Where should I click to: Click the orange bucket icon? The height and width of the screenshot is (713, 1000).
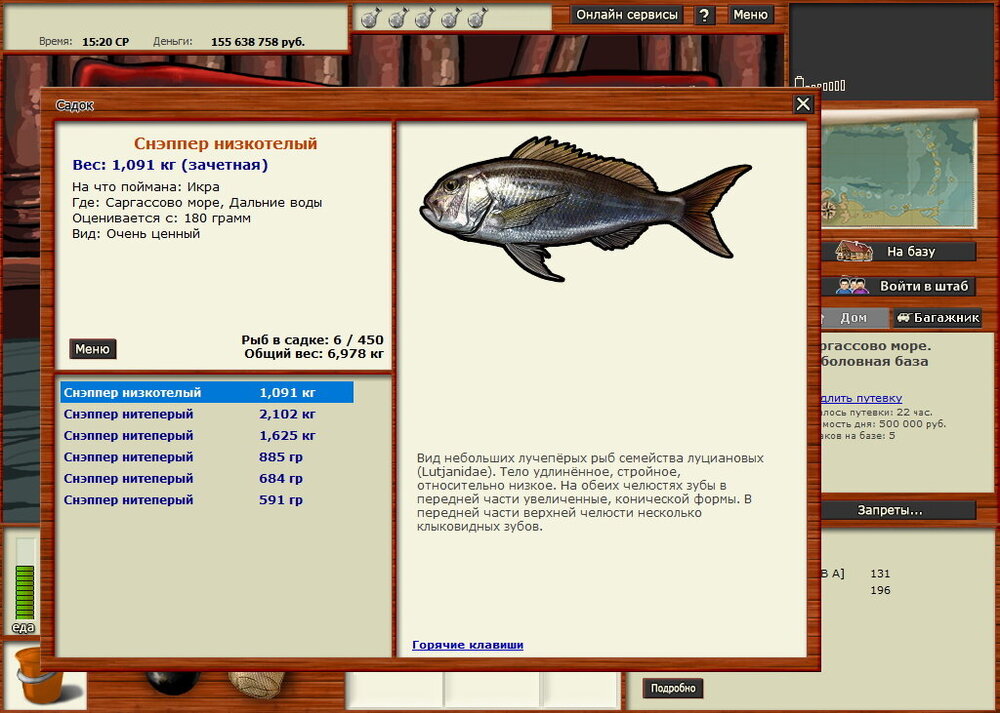click(x=38, y=675)
